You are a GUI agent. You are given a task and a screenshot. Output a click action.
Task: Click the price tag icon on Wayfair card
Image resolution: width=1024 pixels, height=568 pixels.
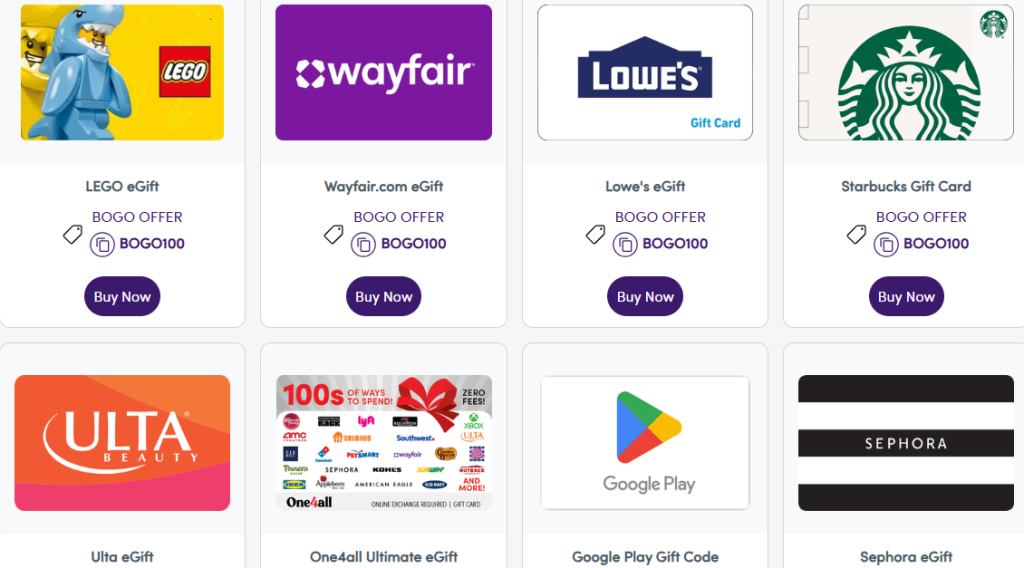coord(334,234)
